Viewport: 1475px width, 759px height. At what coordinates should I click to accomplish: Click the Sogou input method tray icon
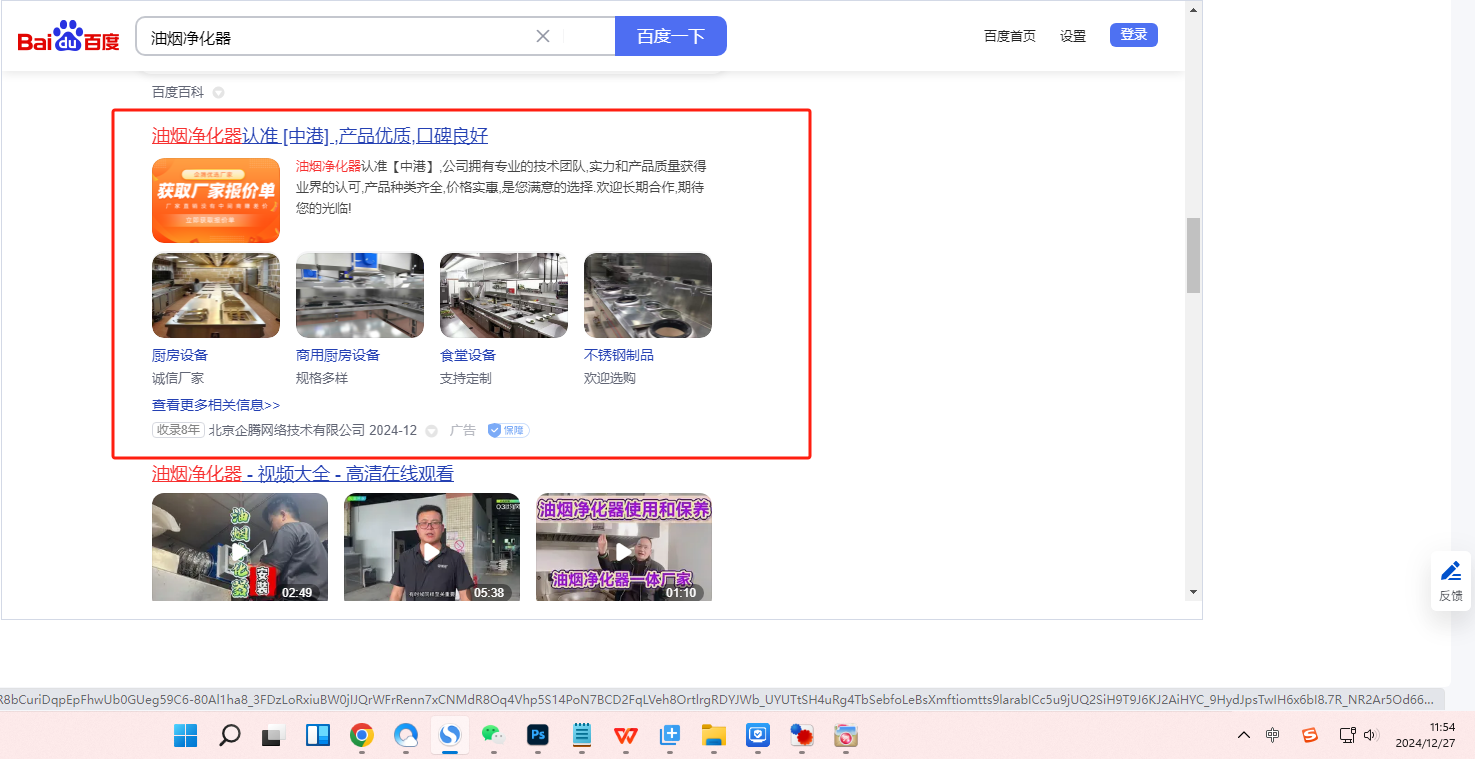coord(1309,735)
